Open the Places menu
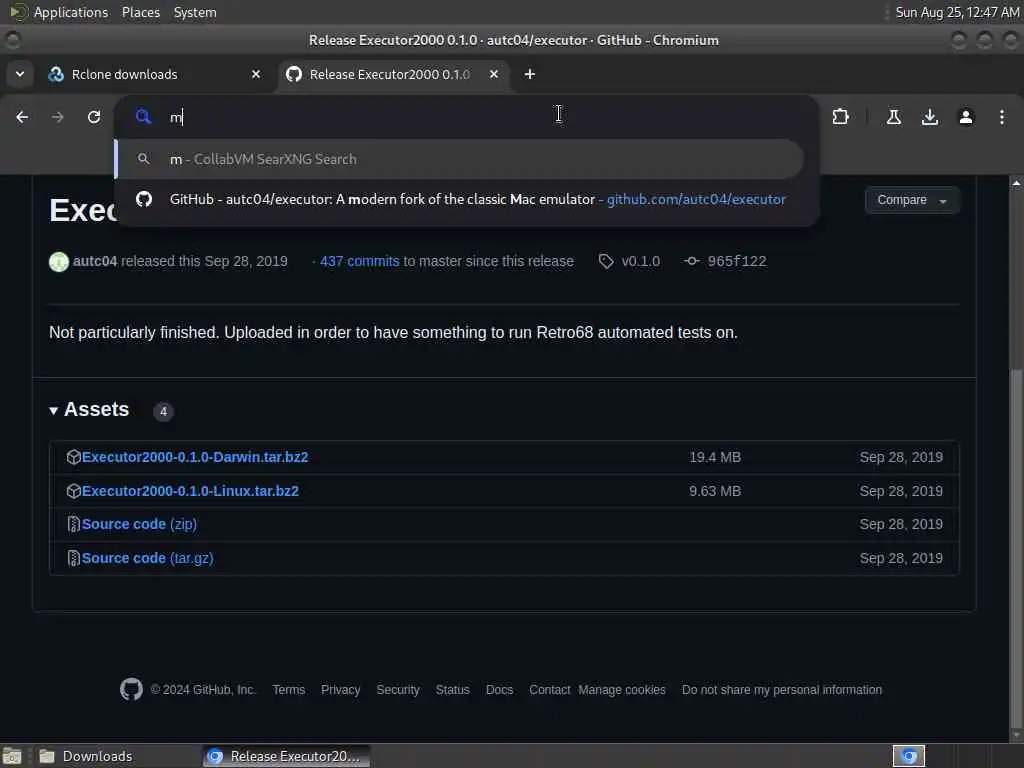This screenshot has width=1024, height=768. click(140, 12)
